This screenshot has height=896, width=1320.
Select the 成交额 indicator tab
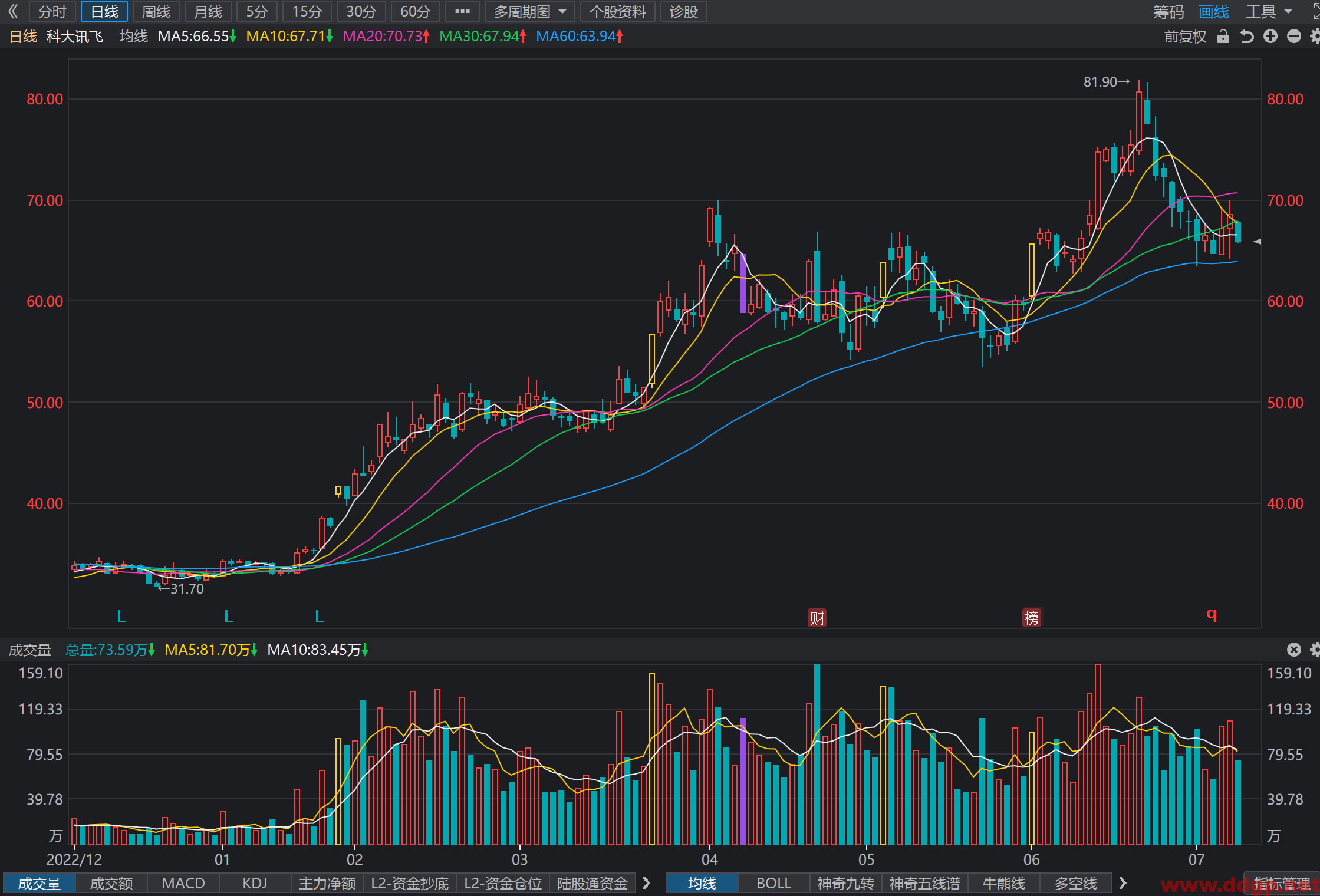(x=111, y=884)
